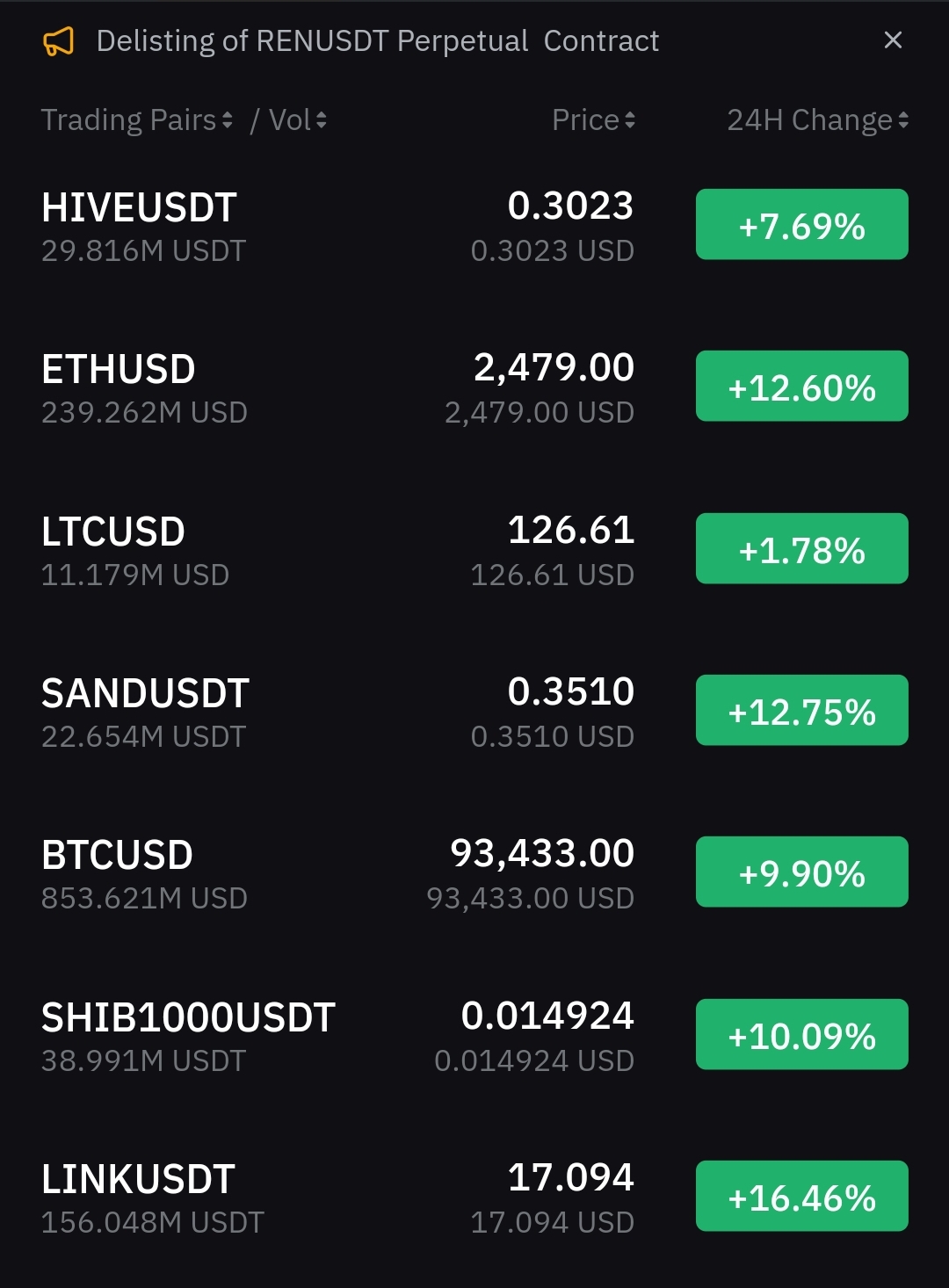This screenshot has width=949, height=1288.
Task: Click the megaphone announcement icon
Action: pos(59,41)
